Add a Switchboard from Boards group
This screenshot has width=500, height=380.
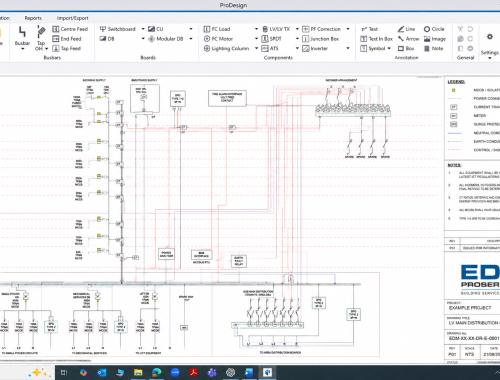118,29
